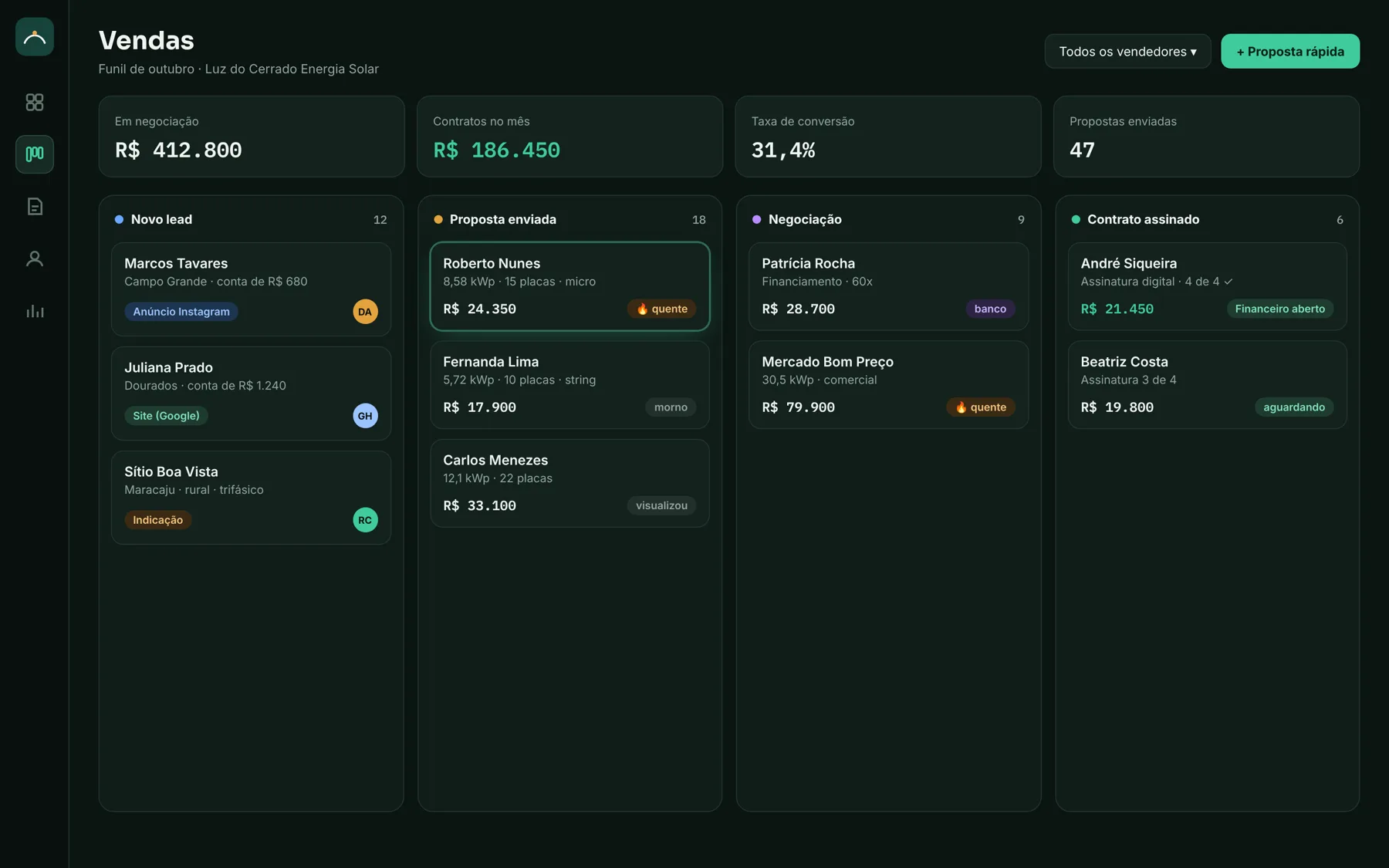Click the Site (Google) tag
This screenshot has width=1389, height=868.
pyautogui.click(x=166, y=416)
